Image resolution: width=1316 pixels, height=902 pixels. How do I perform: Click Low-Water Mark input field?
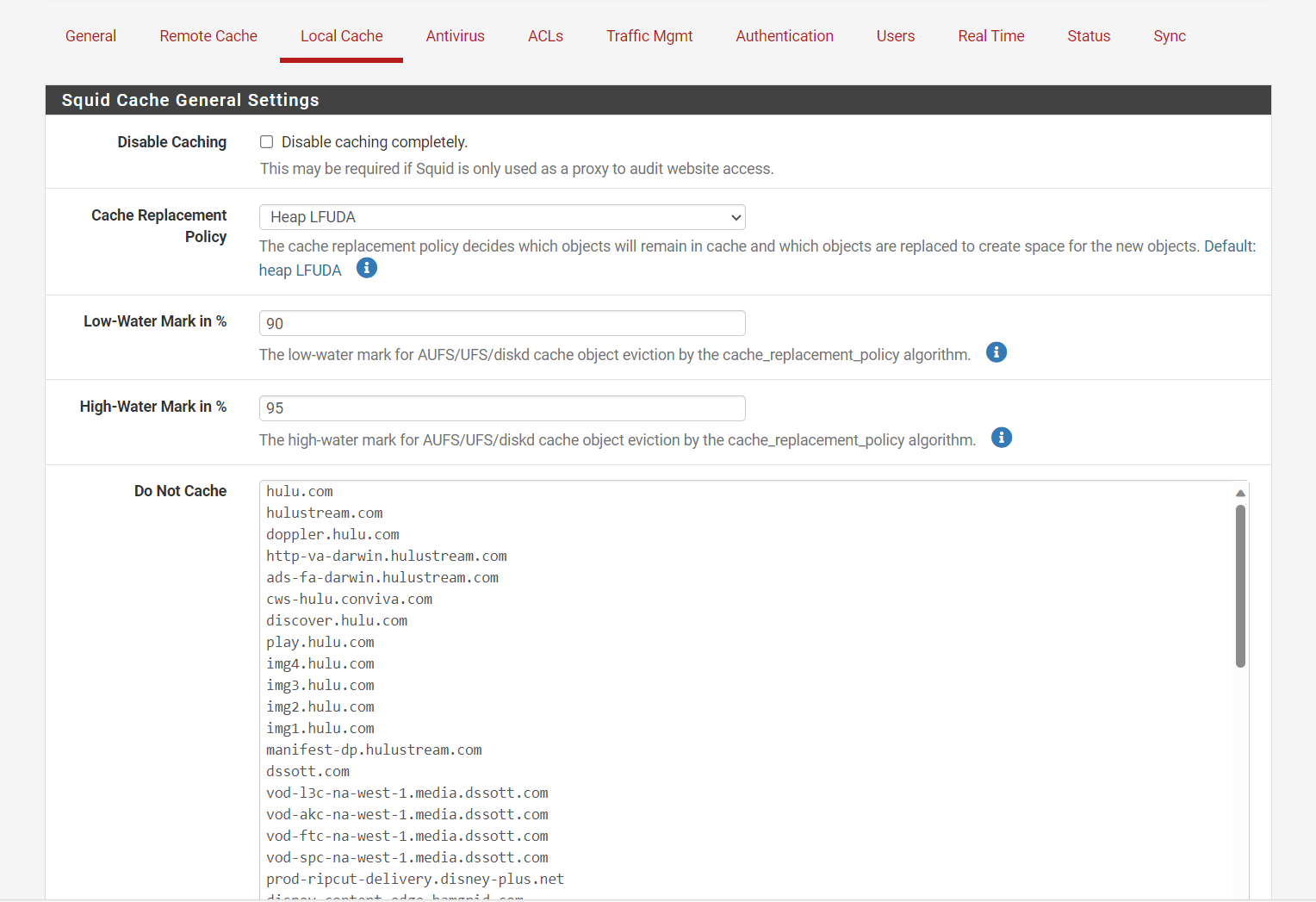coord(502,323)
